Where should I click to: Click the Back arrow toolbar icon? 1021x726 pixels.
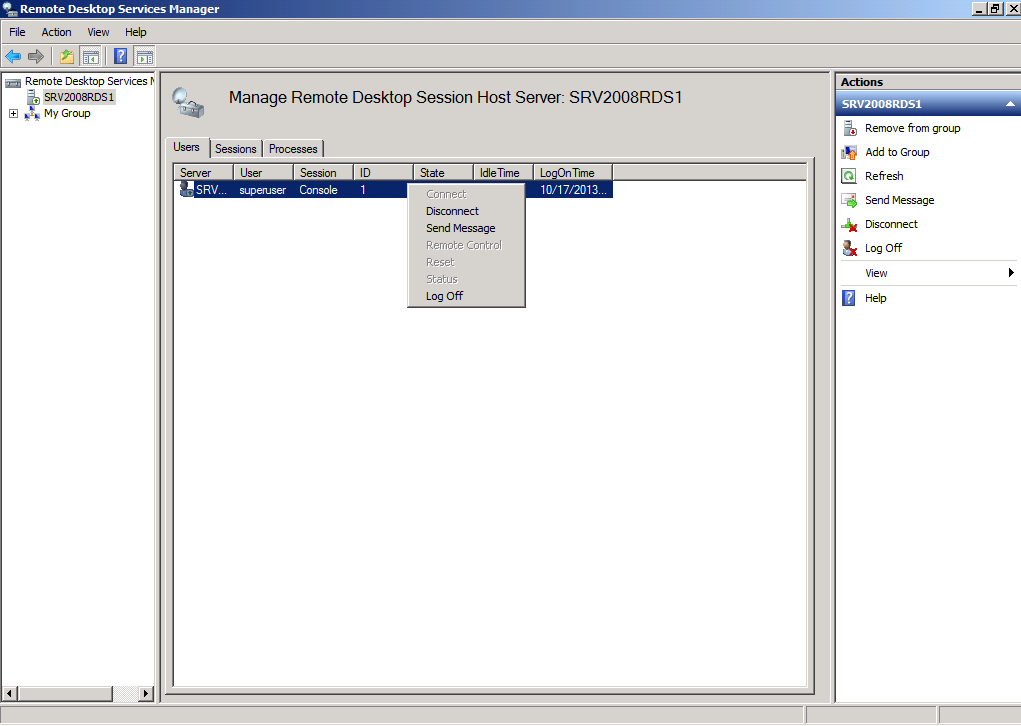(13, 57)
